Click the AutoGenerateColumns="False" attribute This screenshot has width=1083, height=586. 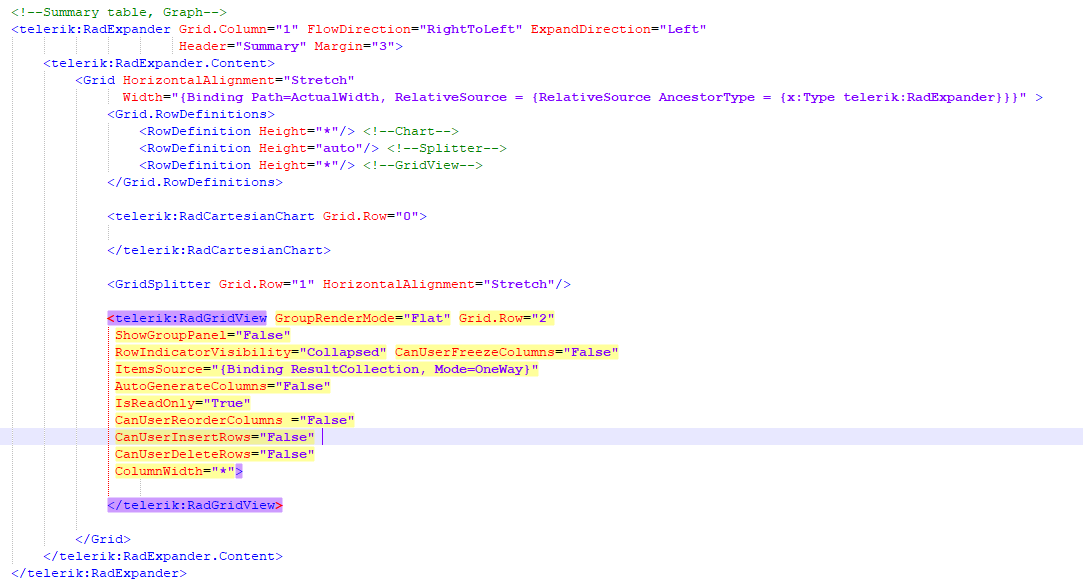click(x=222, y=386)
